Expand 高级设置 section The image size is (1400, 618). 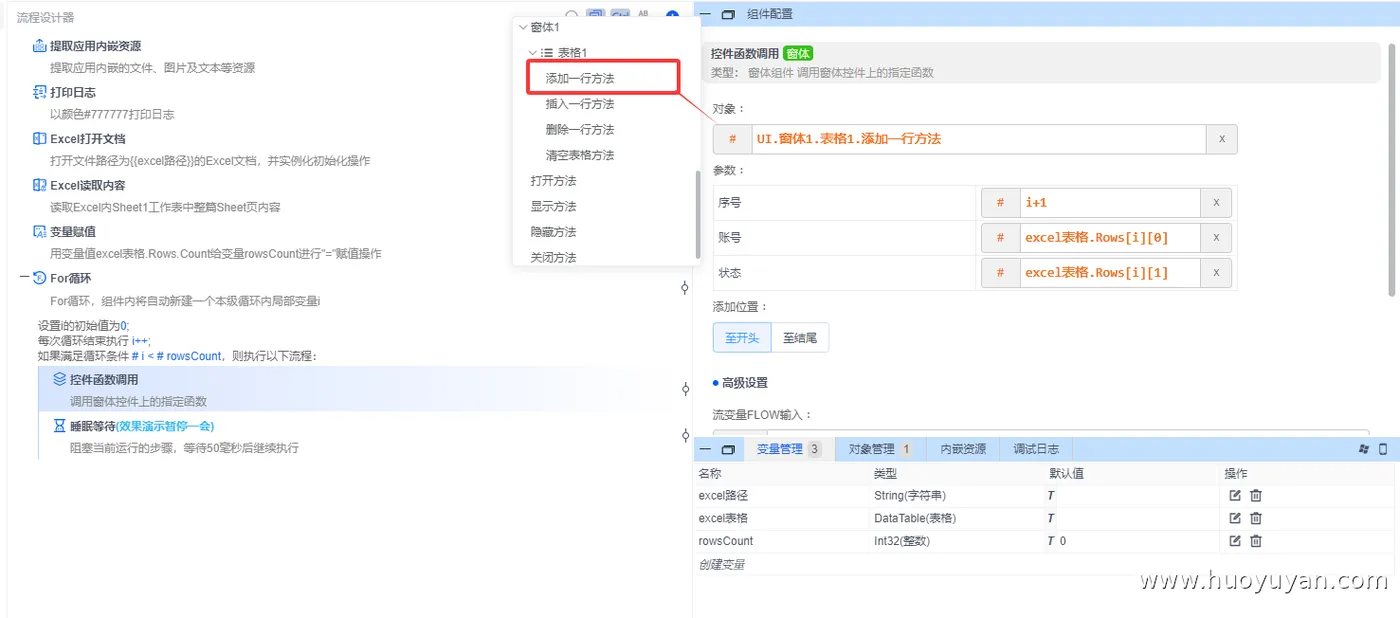click(x=740, y=383)
